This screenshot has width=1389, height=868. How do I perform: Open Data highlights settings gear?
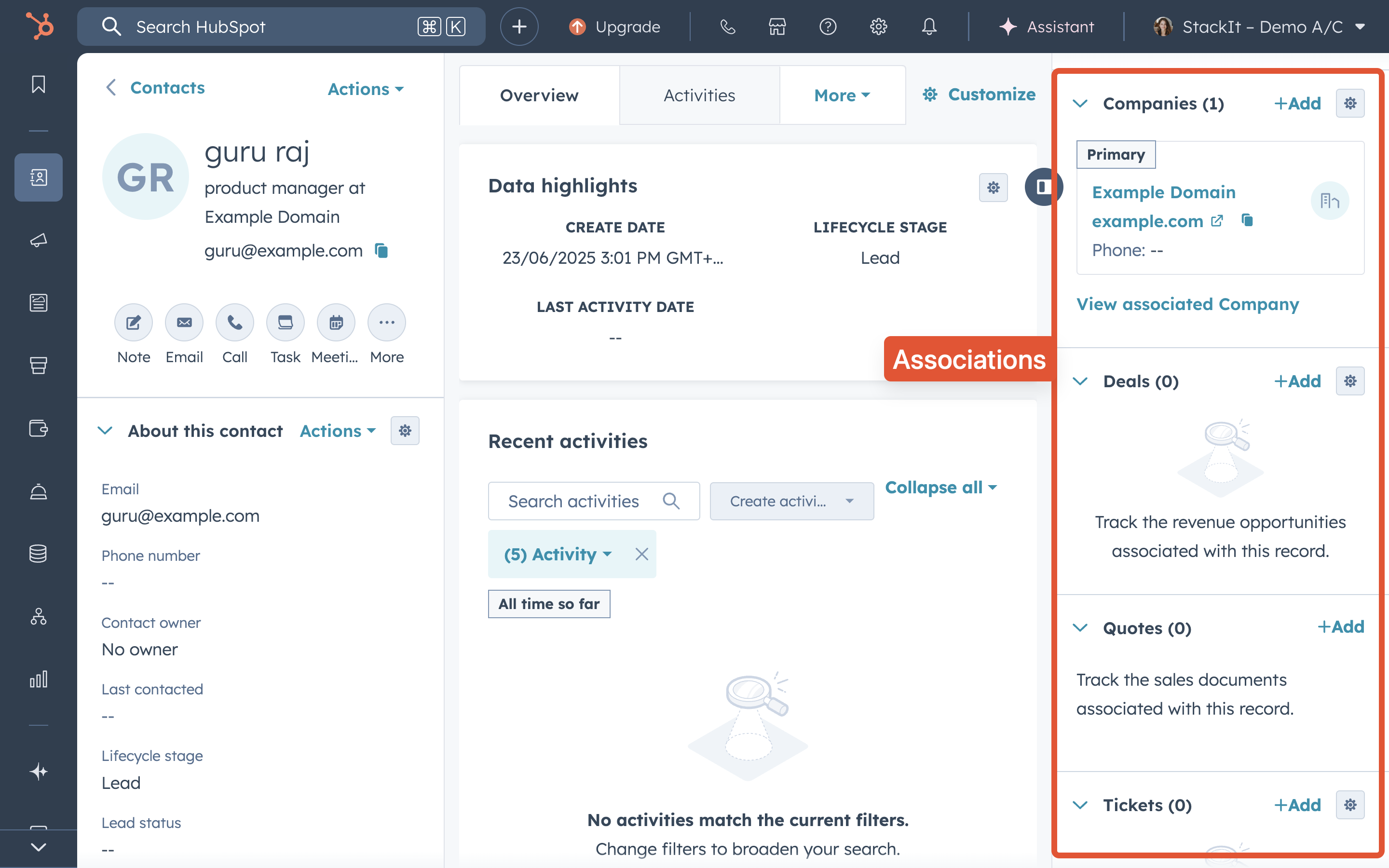tap(993, 187)
